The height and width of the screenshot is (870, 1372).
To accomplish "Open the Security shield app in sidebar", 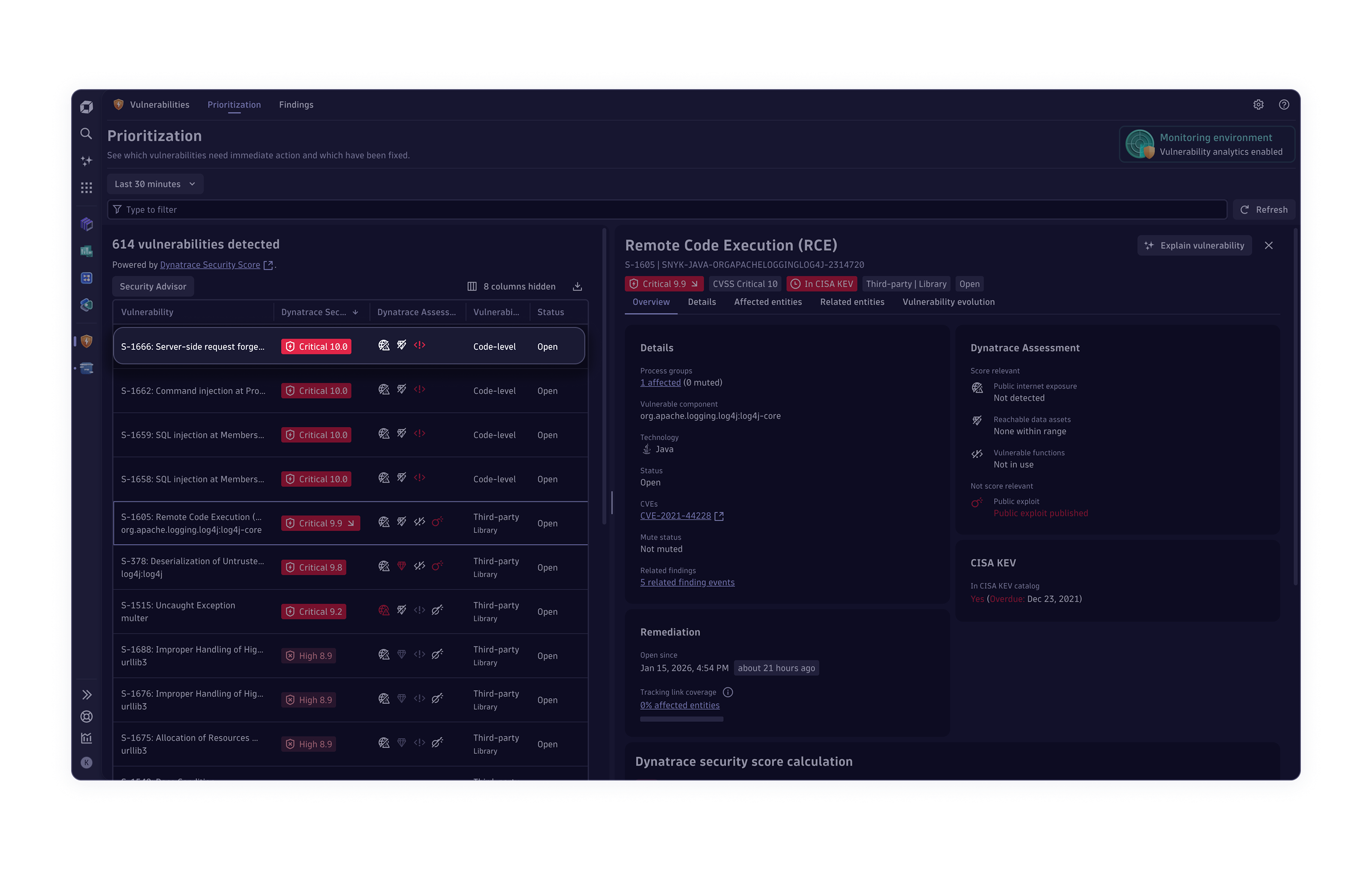I will (86, 341).
